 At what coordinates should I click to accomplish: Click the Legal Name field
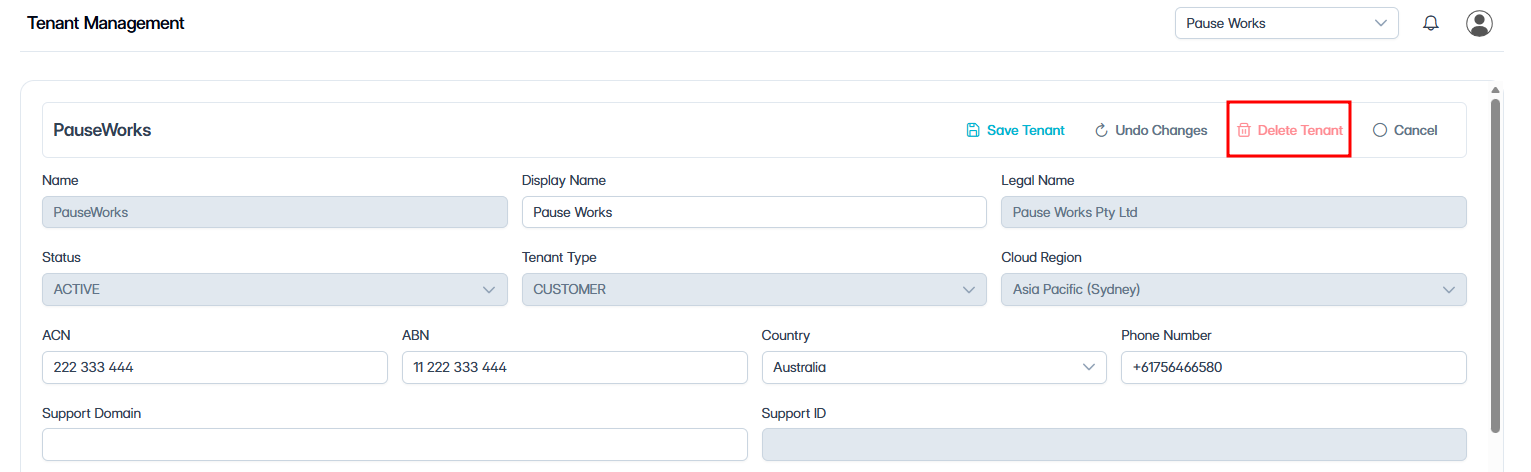click(1233, 212)
